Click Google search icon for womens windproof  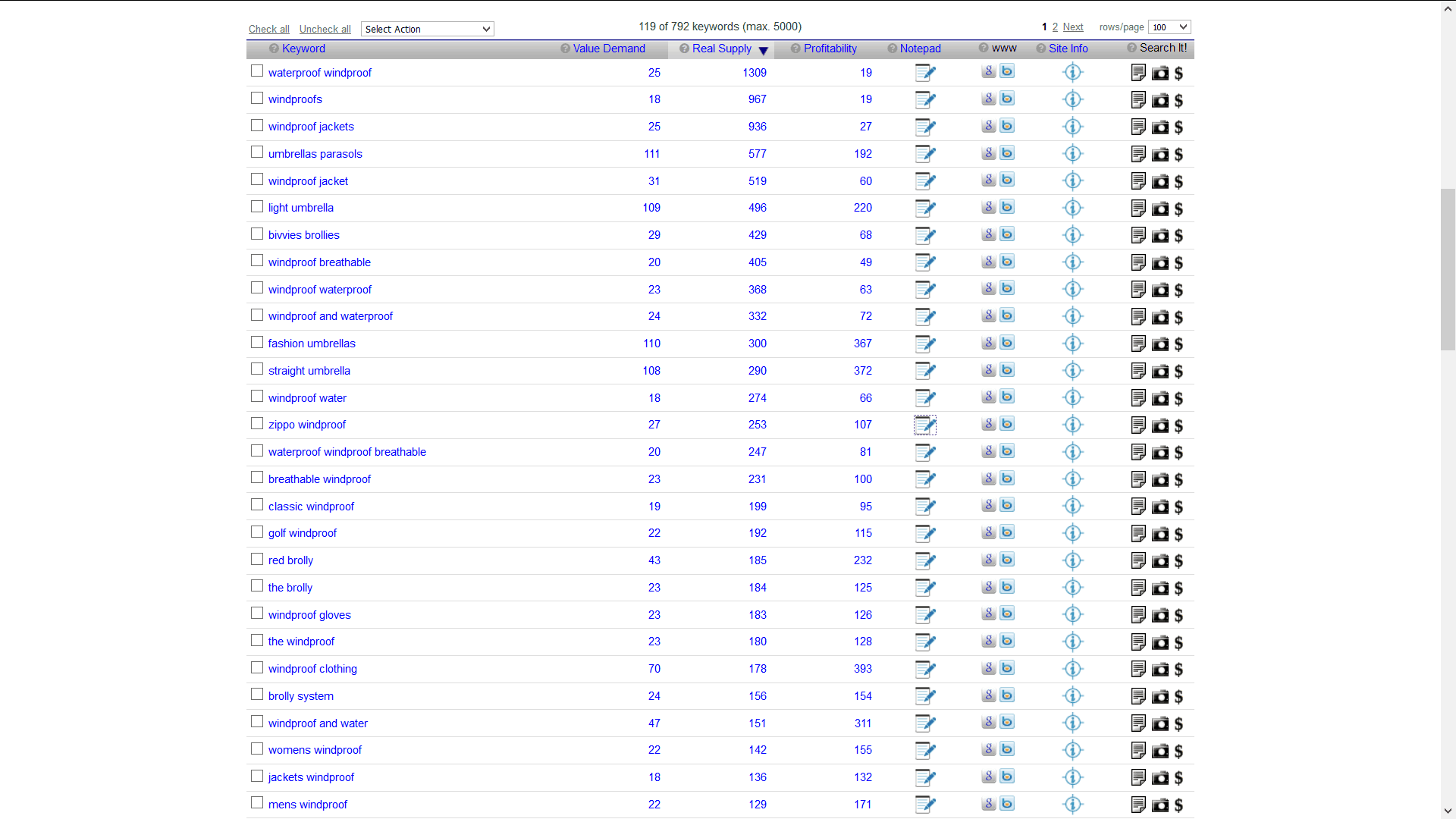[989, 749]
